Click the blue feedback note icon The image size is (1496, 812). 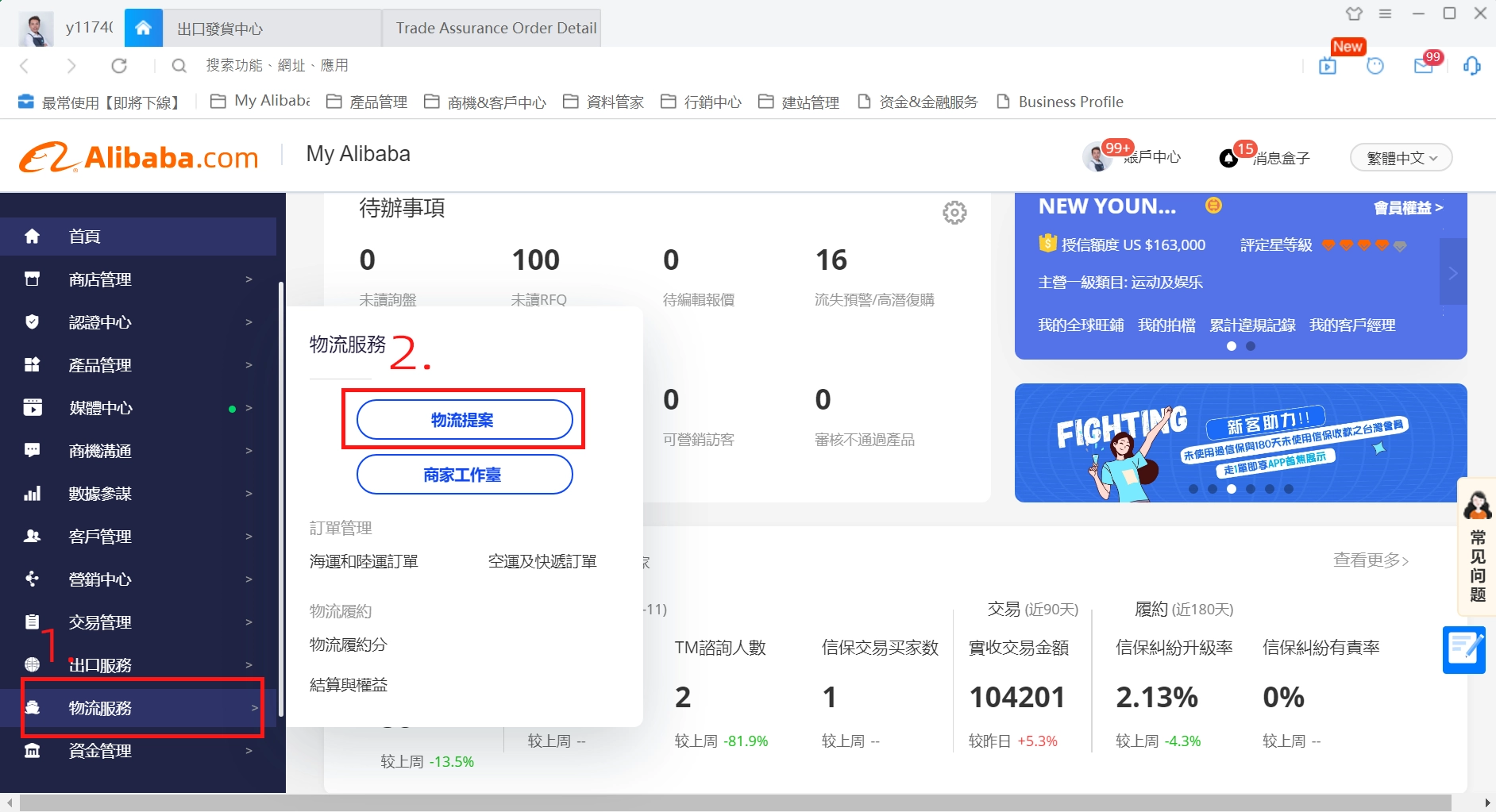[1463, 650]
